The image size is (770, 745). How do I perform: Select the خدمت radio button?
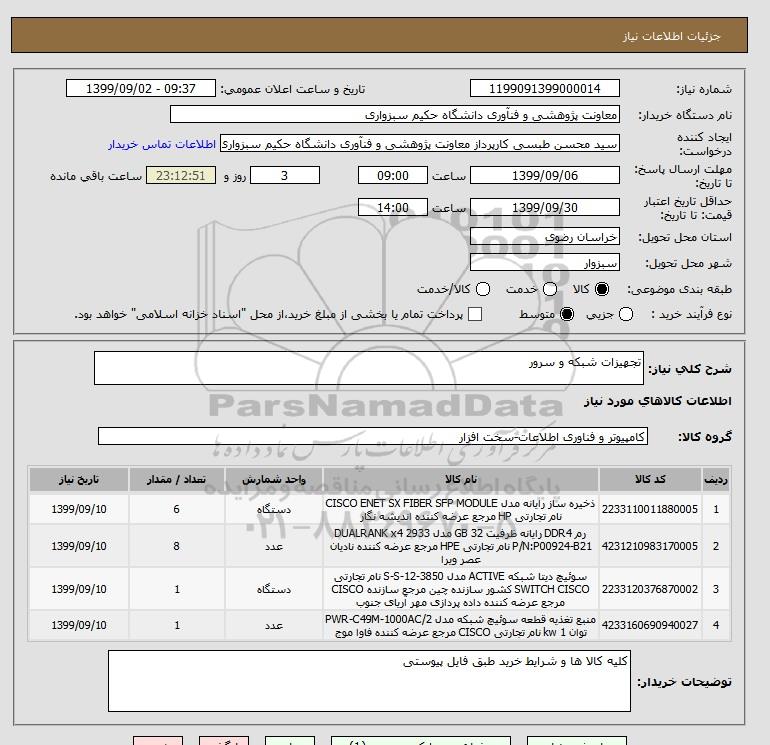coord(550,289)
